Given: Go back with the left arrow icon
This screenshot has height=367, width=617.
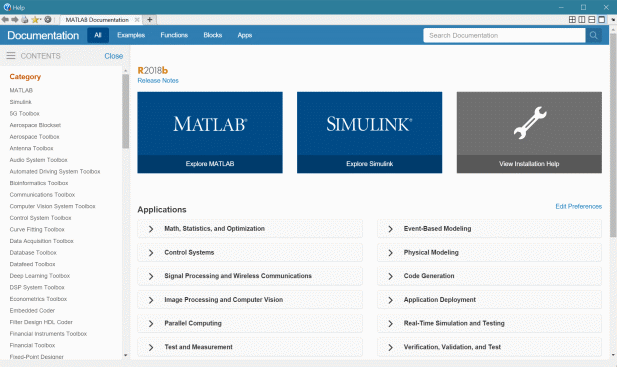Looking at the screenshot, I should coord(5,19).
